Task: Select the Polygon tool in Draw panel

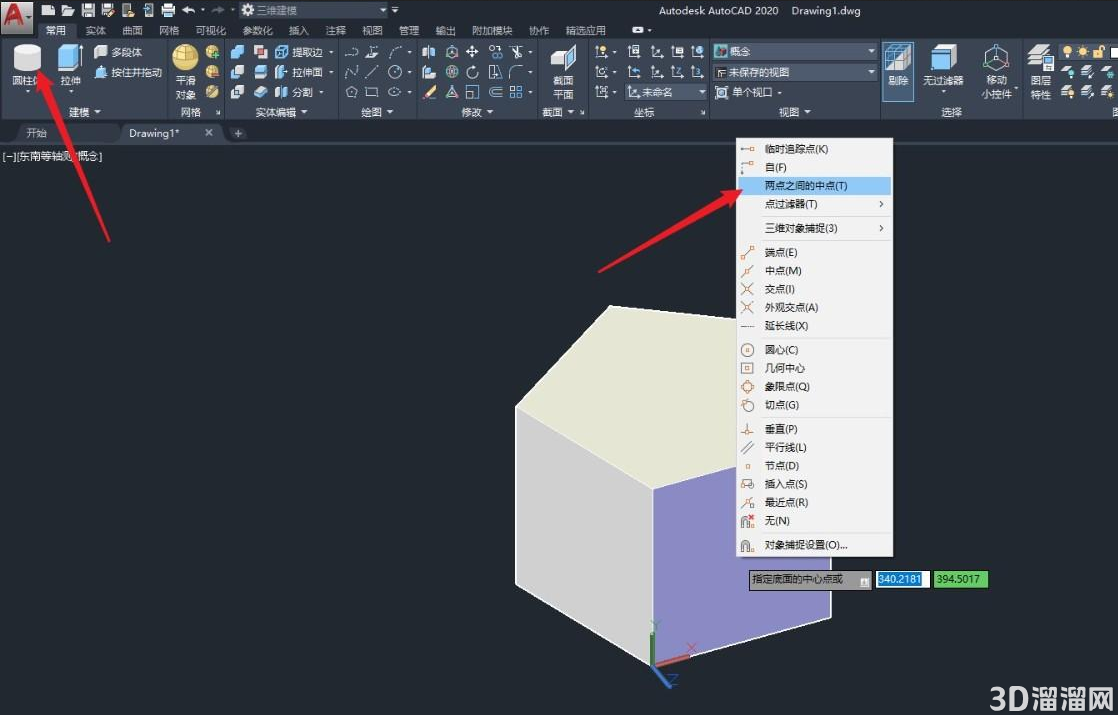Action: pyautogui.click(x=352, y=92)
